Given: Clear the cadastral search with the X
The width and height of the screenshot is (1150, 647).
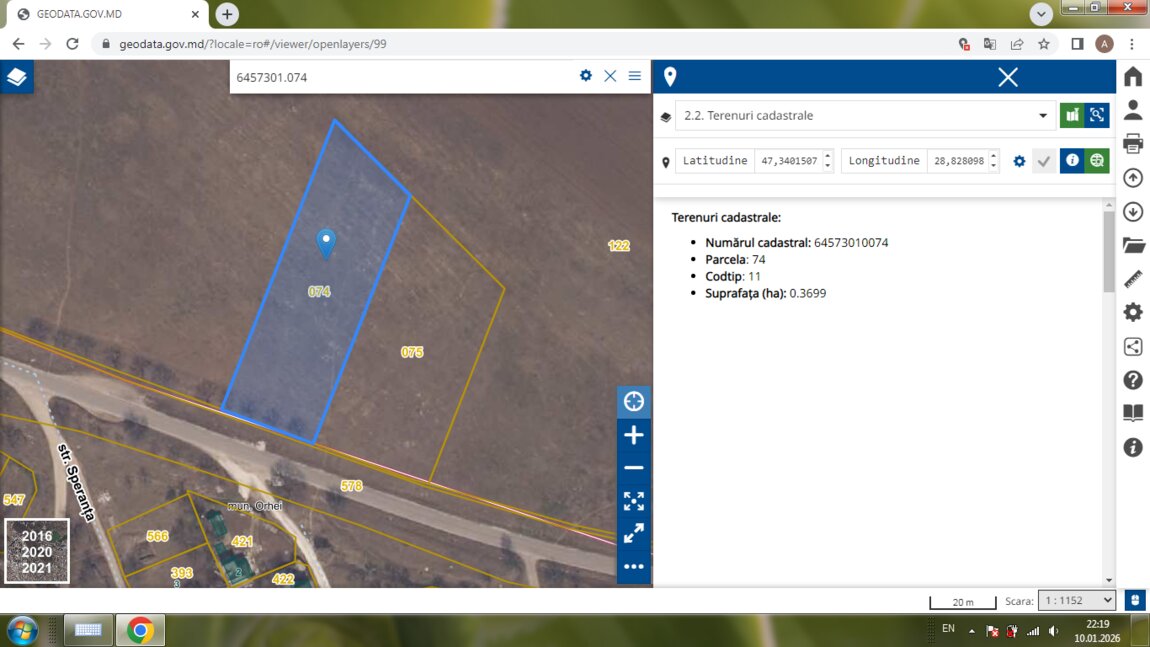Looking at the screenshot, I should coord(610,76).
